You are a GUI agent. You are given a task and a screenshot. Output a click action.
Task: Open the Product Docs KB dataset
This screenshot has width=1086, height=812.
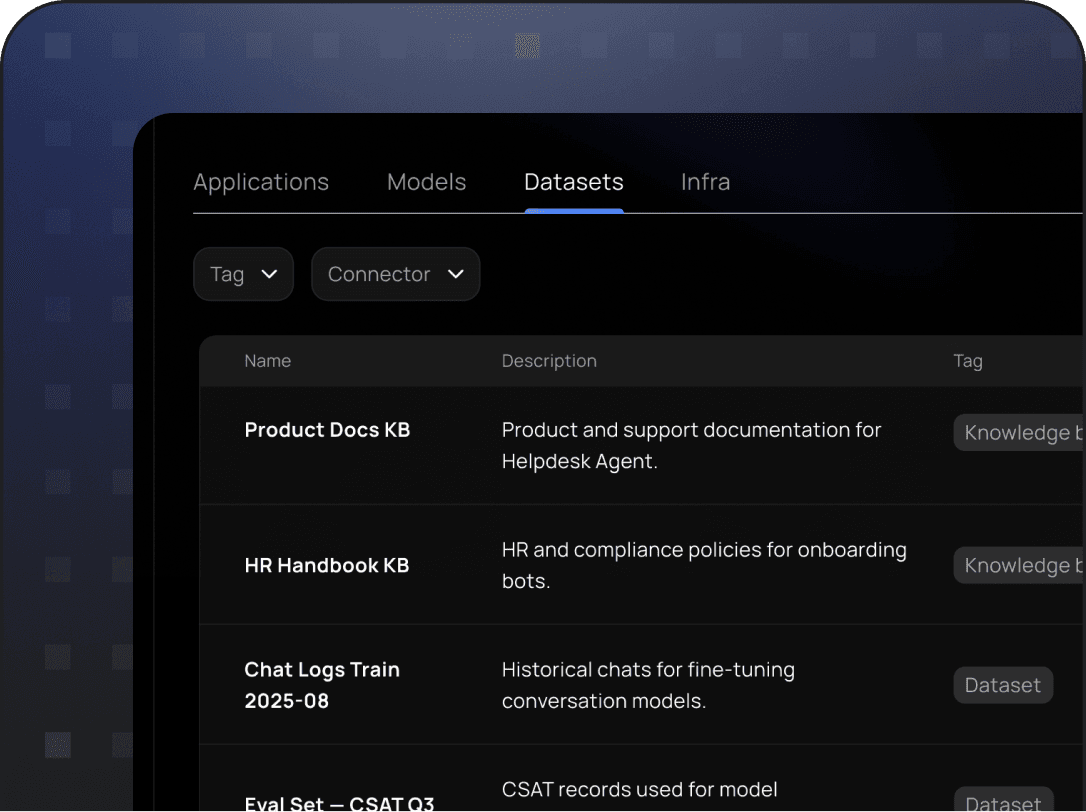(327, 430)
